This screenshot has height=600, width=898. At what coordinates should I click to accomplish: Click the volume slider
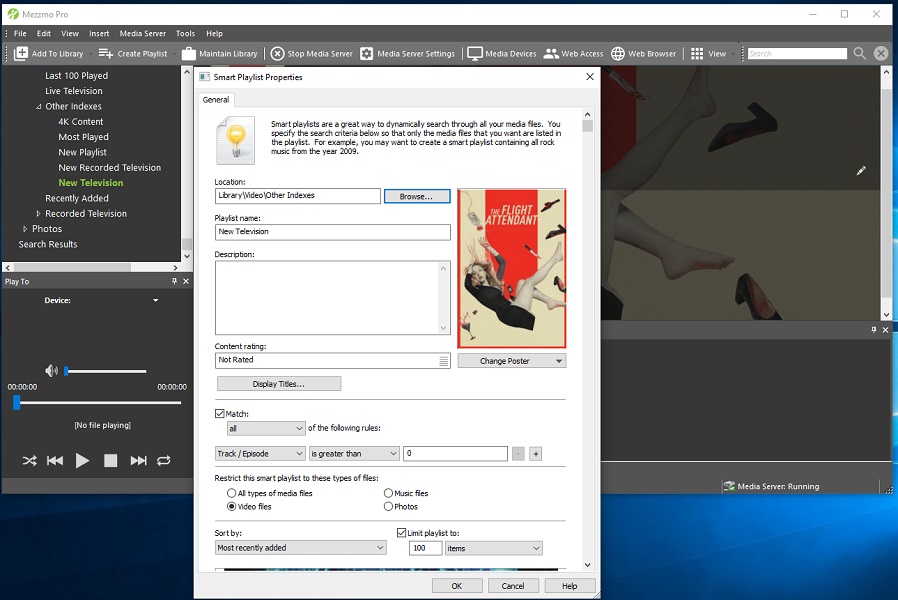(105, 371)
